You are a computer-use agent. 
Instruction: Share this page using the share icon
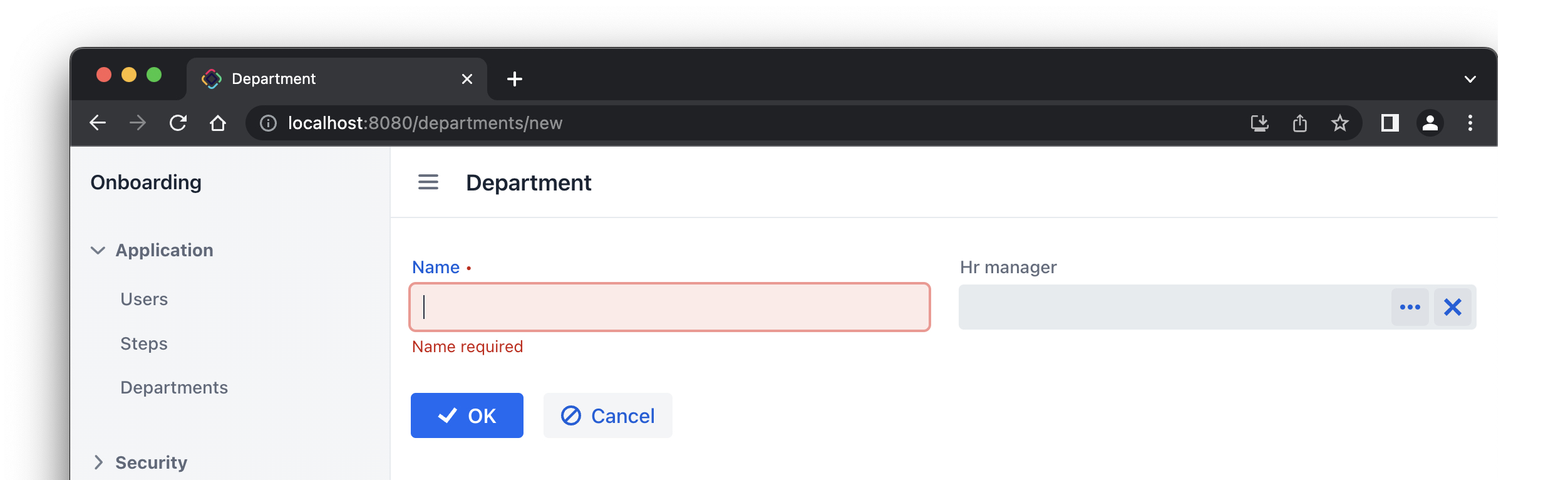coord(1300,123)
